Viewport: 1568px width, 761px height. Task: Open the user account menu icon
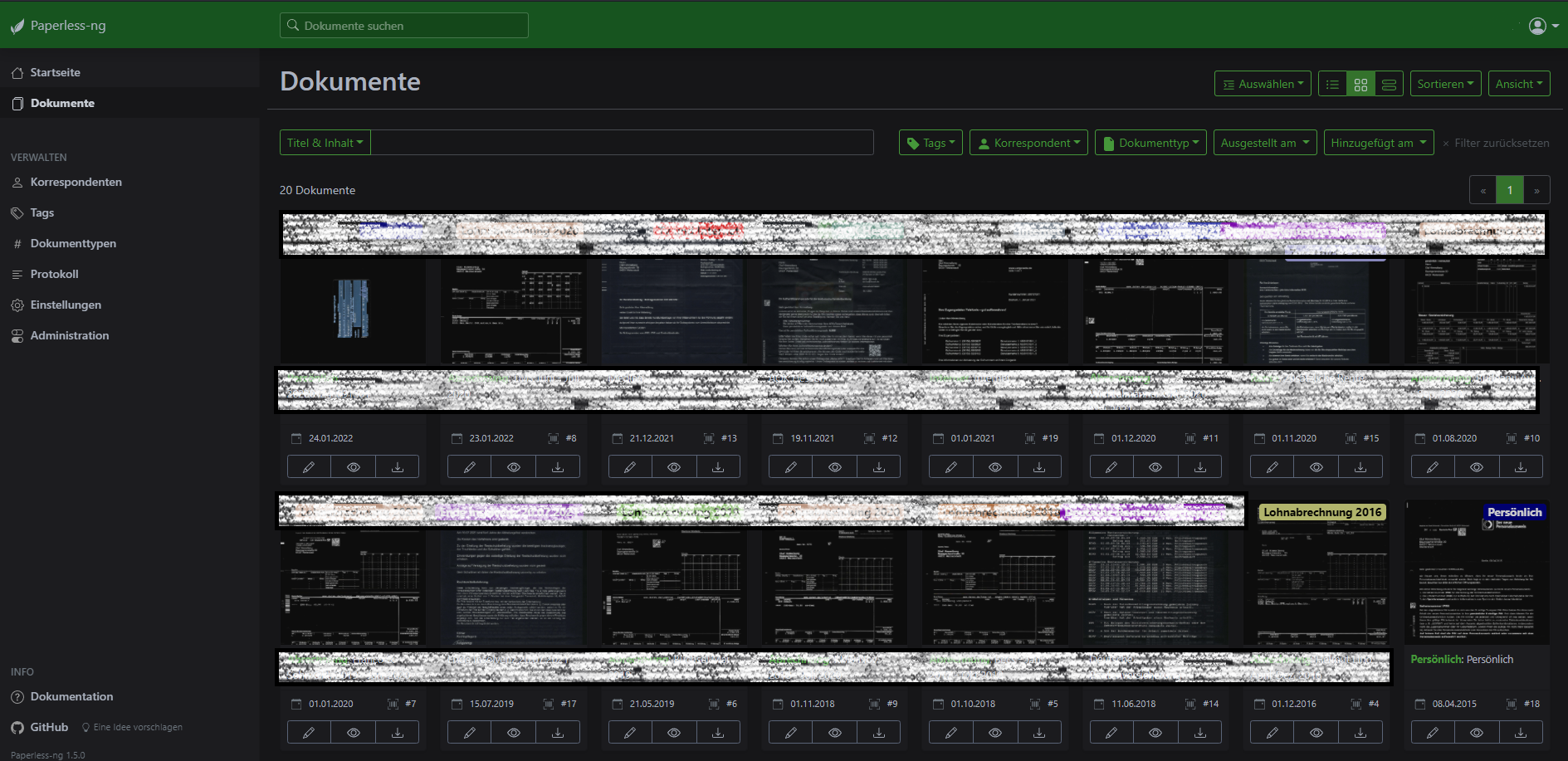coord(1541,26)
